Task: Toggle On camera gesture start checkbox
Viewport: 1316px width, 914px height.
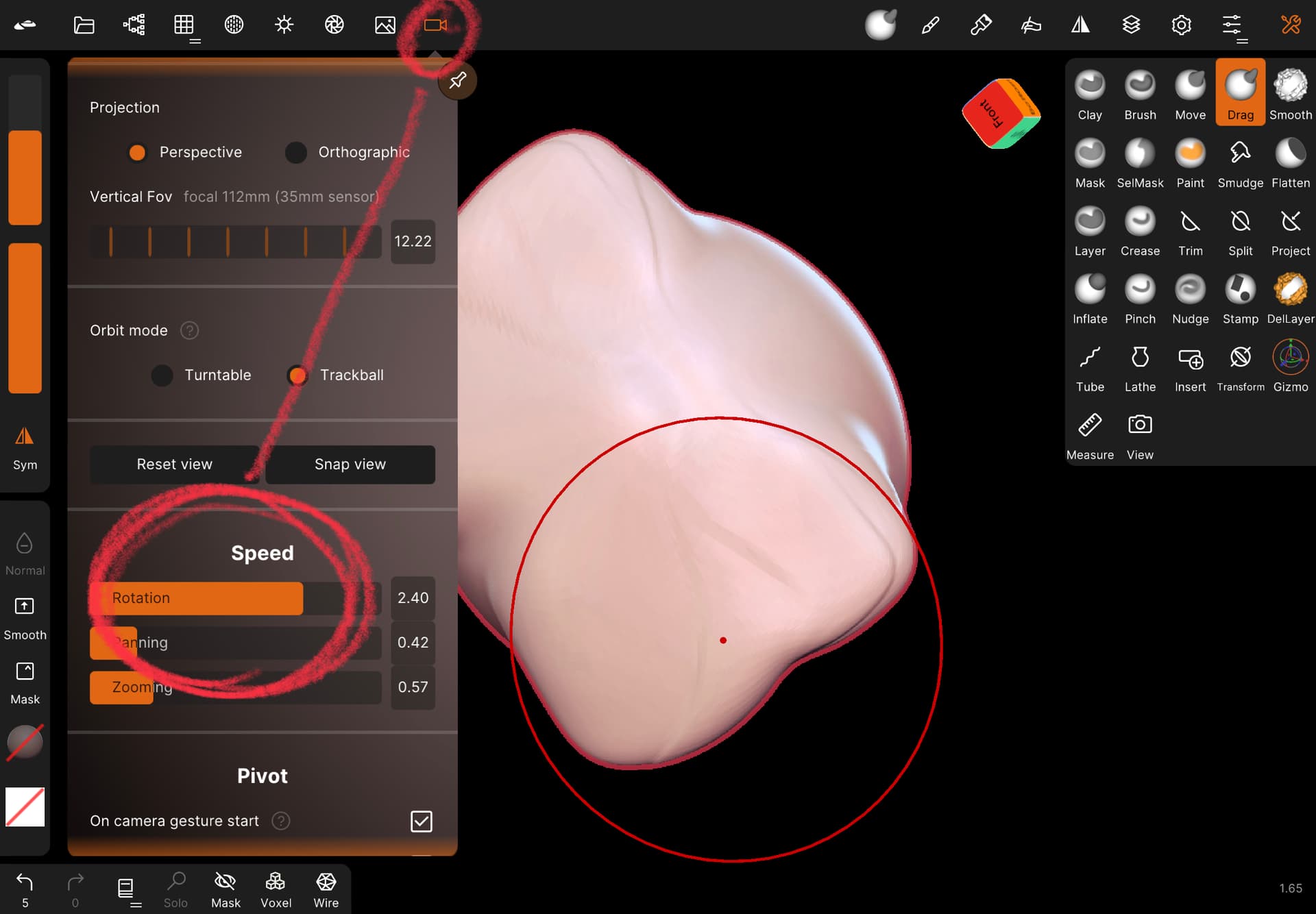Action: [x=421, y=821]
